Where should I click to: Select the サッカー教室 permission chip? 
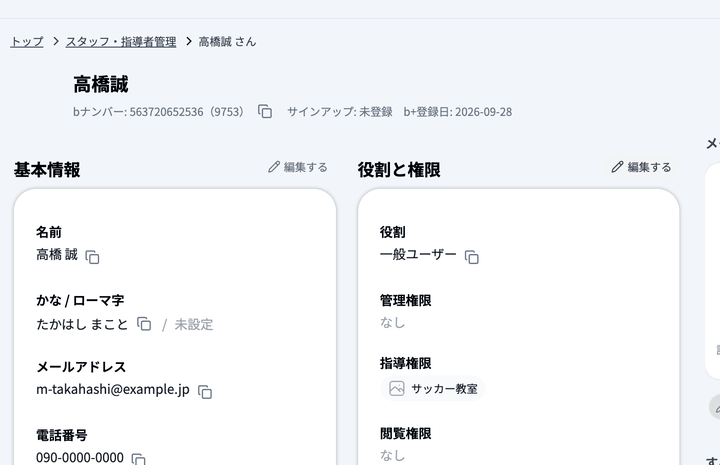pos(433,388)
